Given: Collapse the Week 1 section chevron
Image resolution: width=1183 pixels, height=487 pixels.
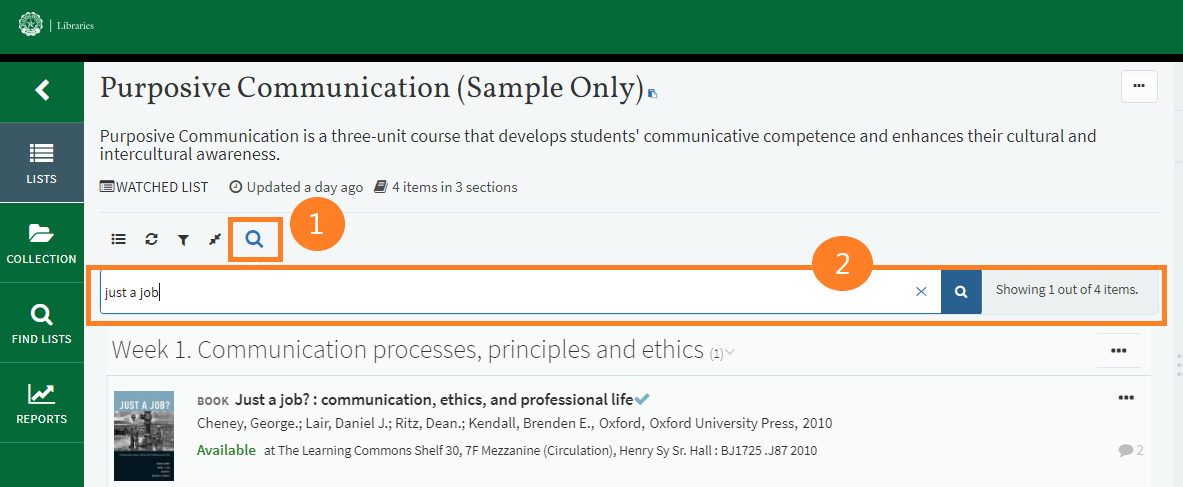Looking at the screenshot, I should tap(730, 352).
